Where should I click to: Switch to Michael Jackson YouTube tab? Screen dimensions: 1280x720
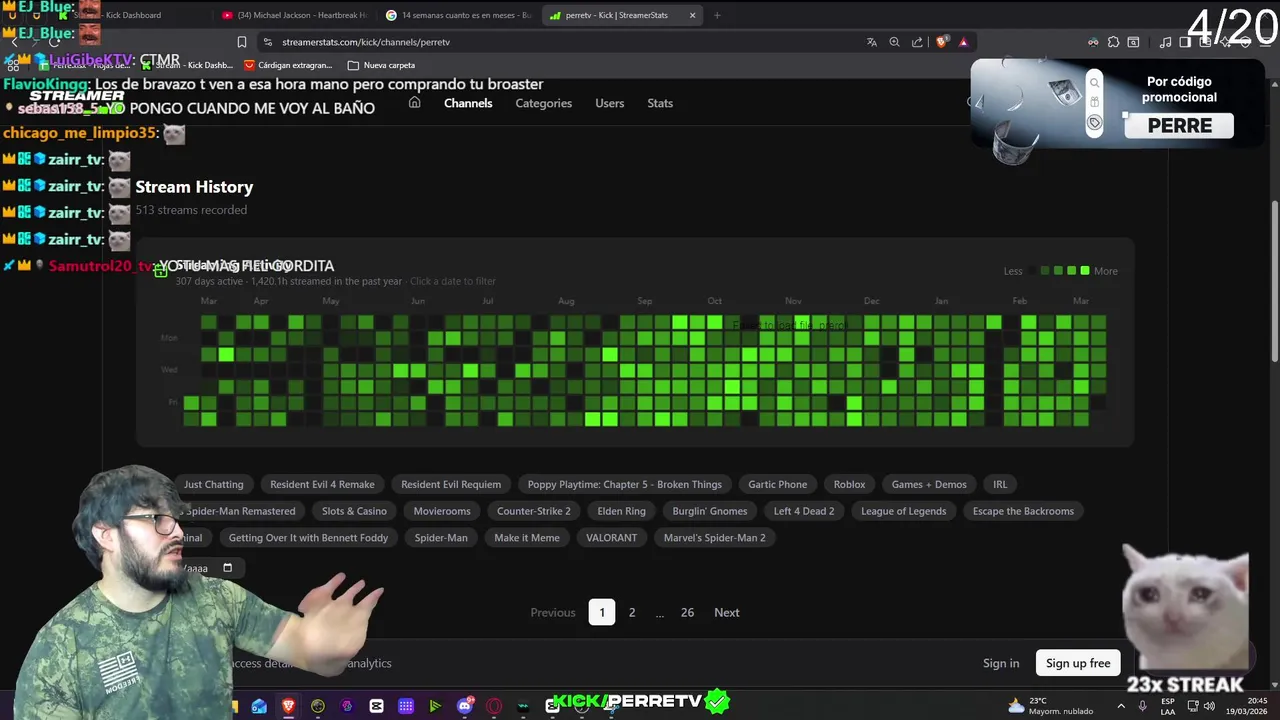(x=295, y=15)
